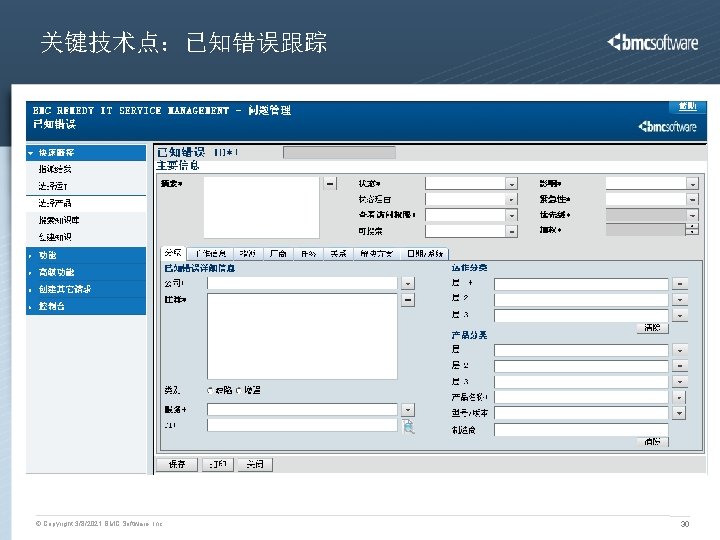Open the 注释 text editor button

tap(408, 300)
